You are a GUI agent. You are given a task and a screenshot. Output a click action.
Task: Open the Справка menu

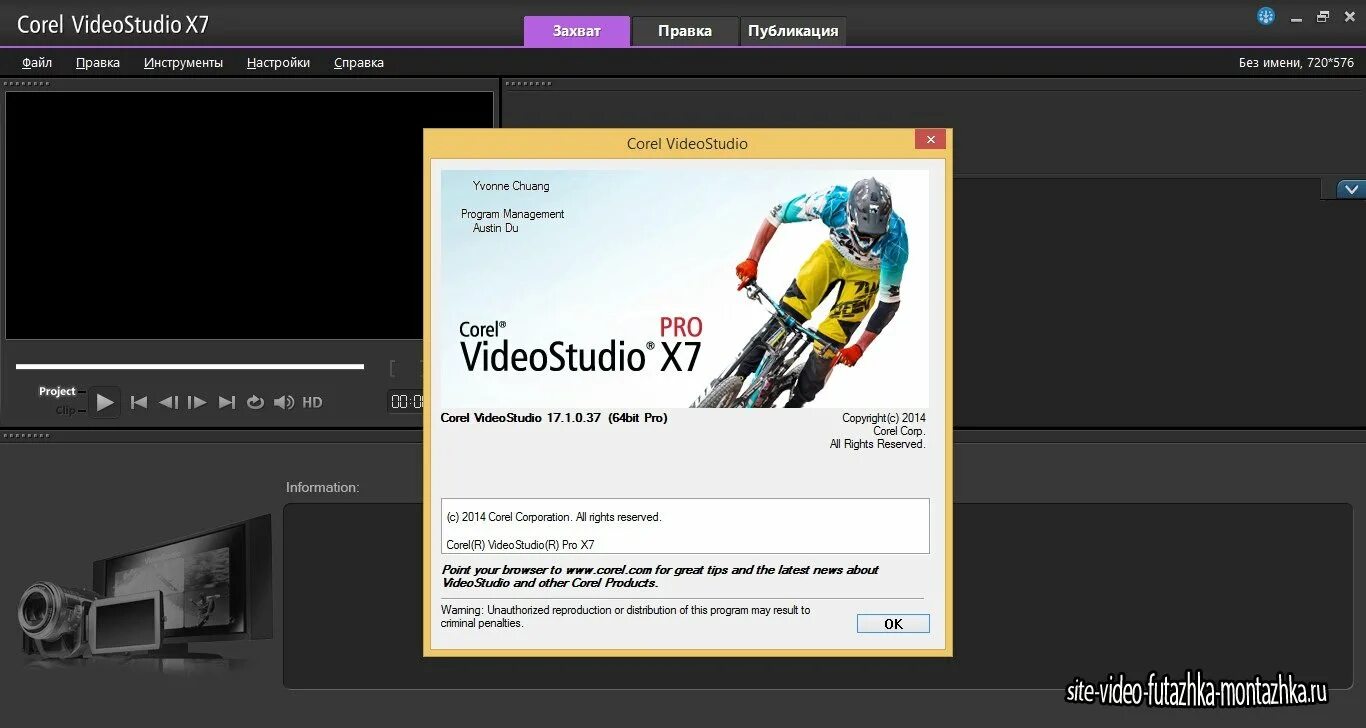coord(359,62)
